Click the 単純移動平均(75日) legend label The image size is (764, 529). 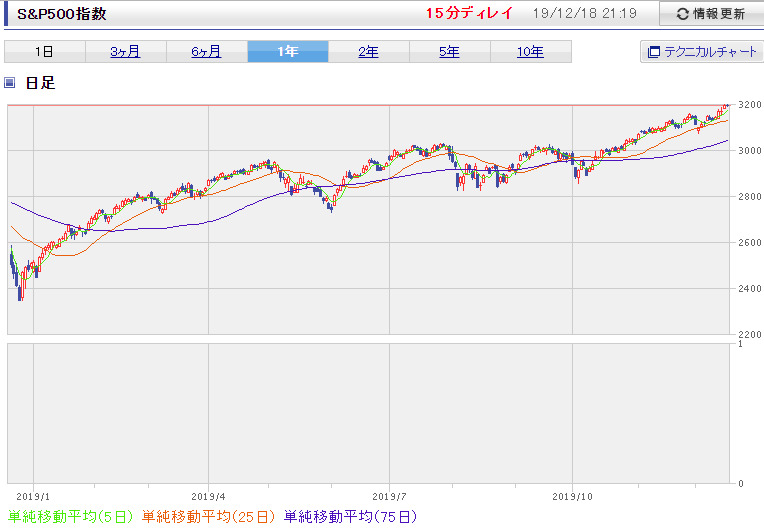click(x=350, y=517)
